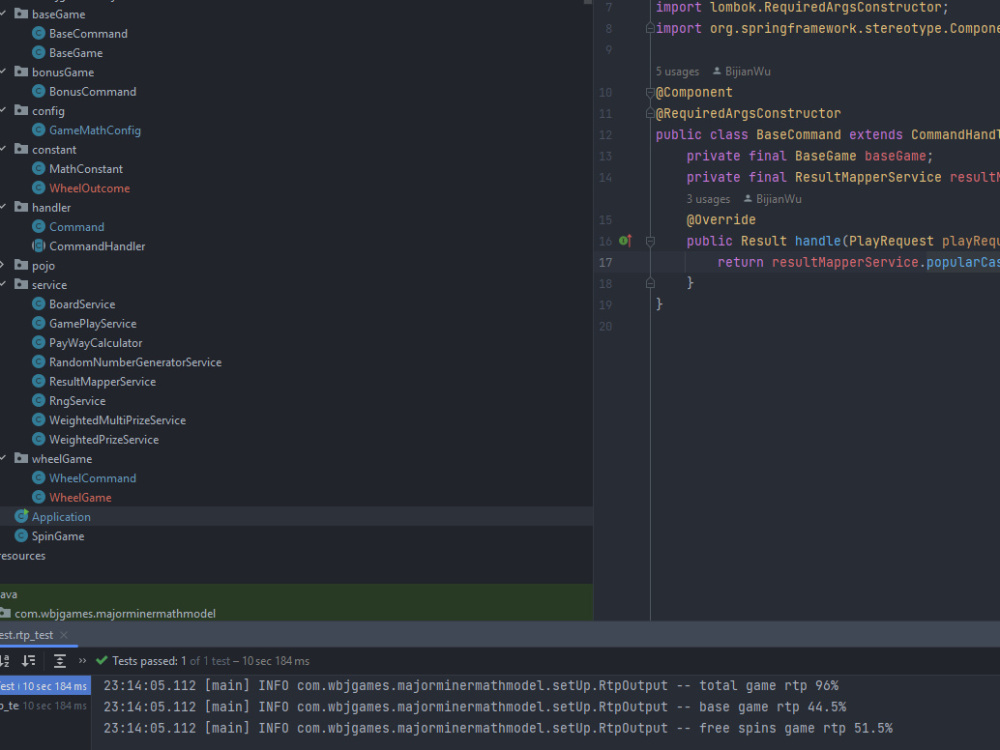Image resolution: width=1000 pixels, height=750 pixels.
Task: Click the WeightedPrizeService class icon
Action: [x=39, y=439]
